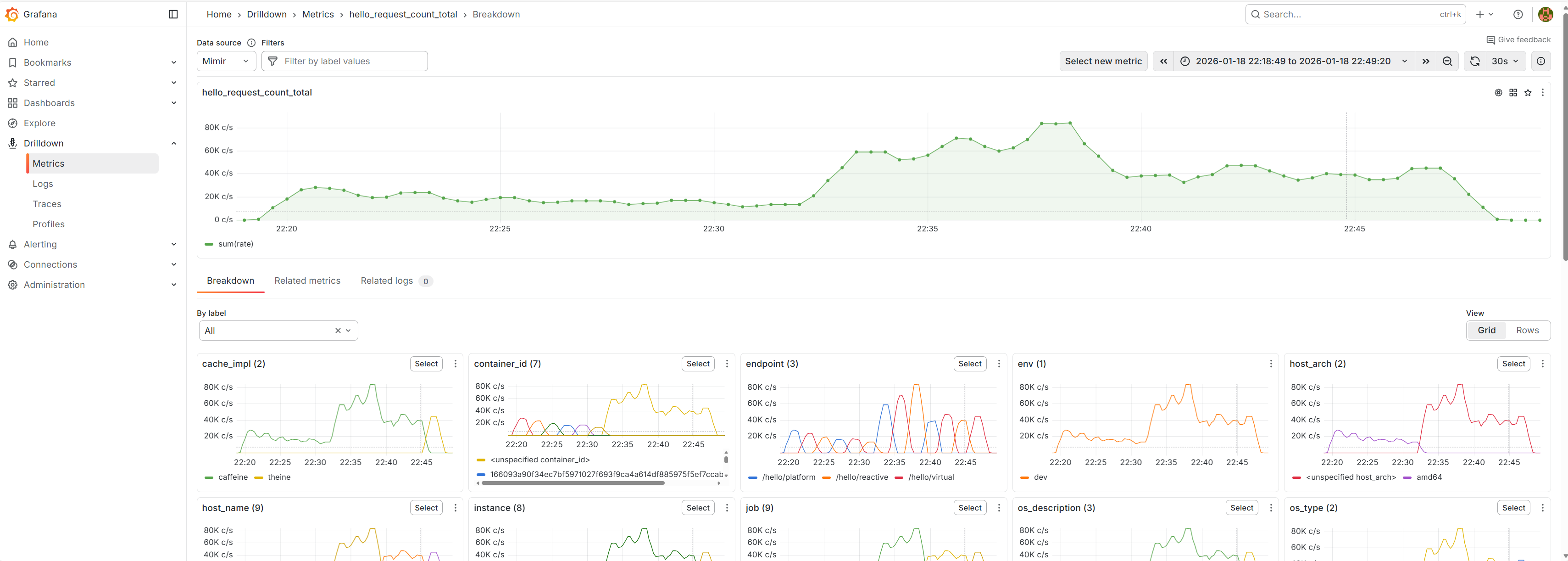Keep Grid view enabled in View selector

[x=1486, y=330]
